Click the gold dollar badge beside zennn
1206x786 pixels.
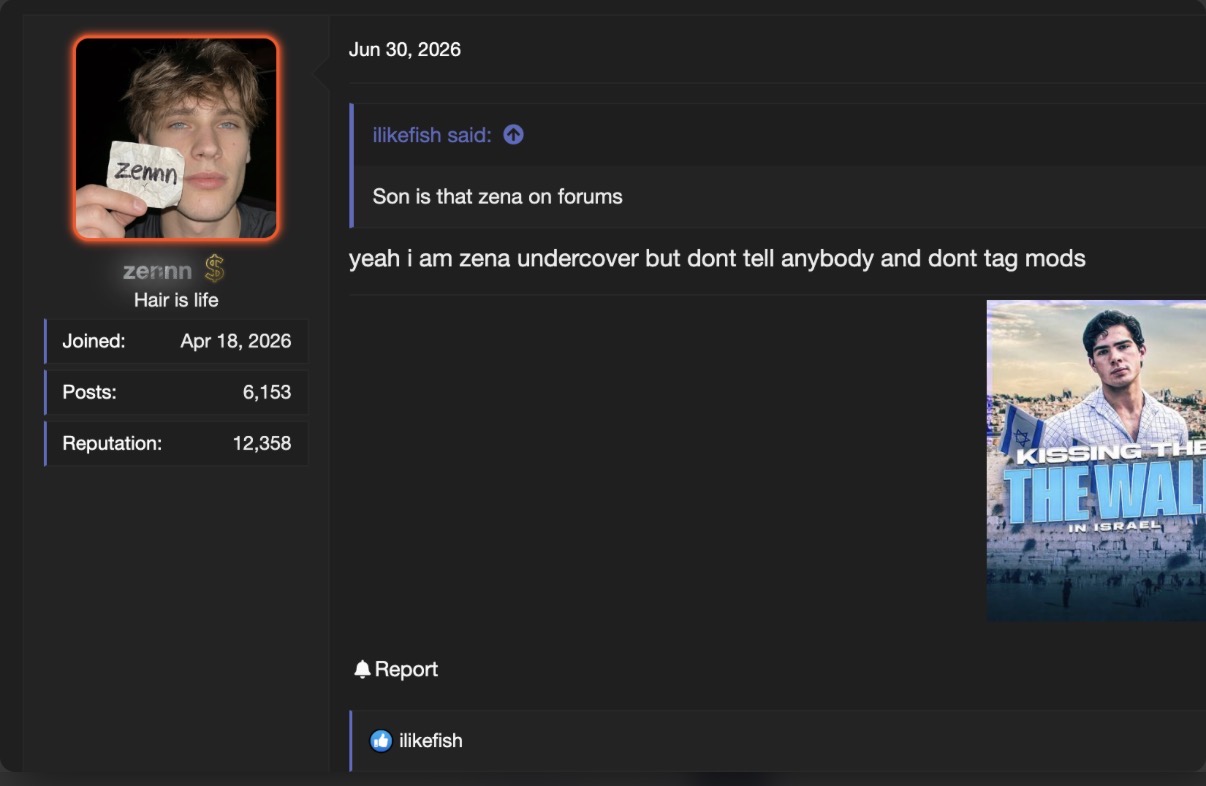(214, 269)
